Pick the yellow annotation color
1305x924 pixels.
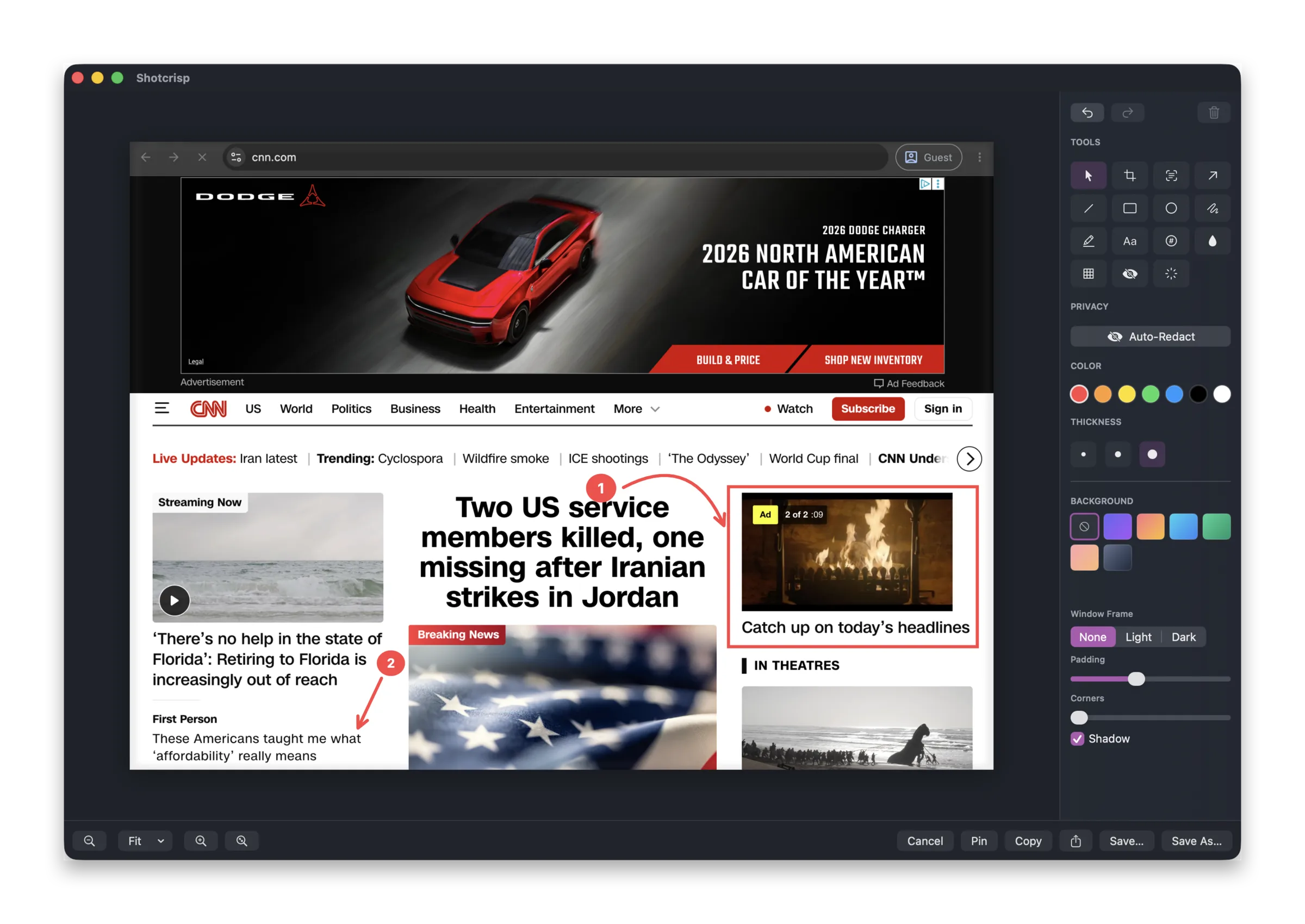[1126, 394]
